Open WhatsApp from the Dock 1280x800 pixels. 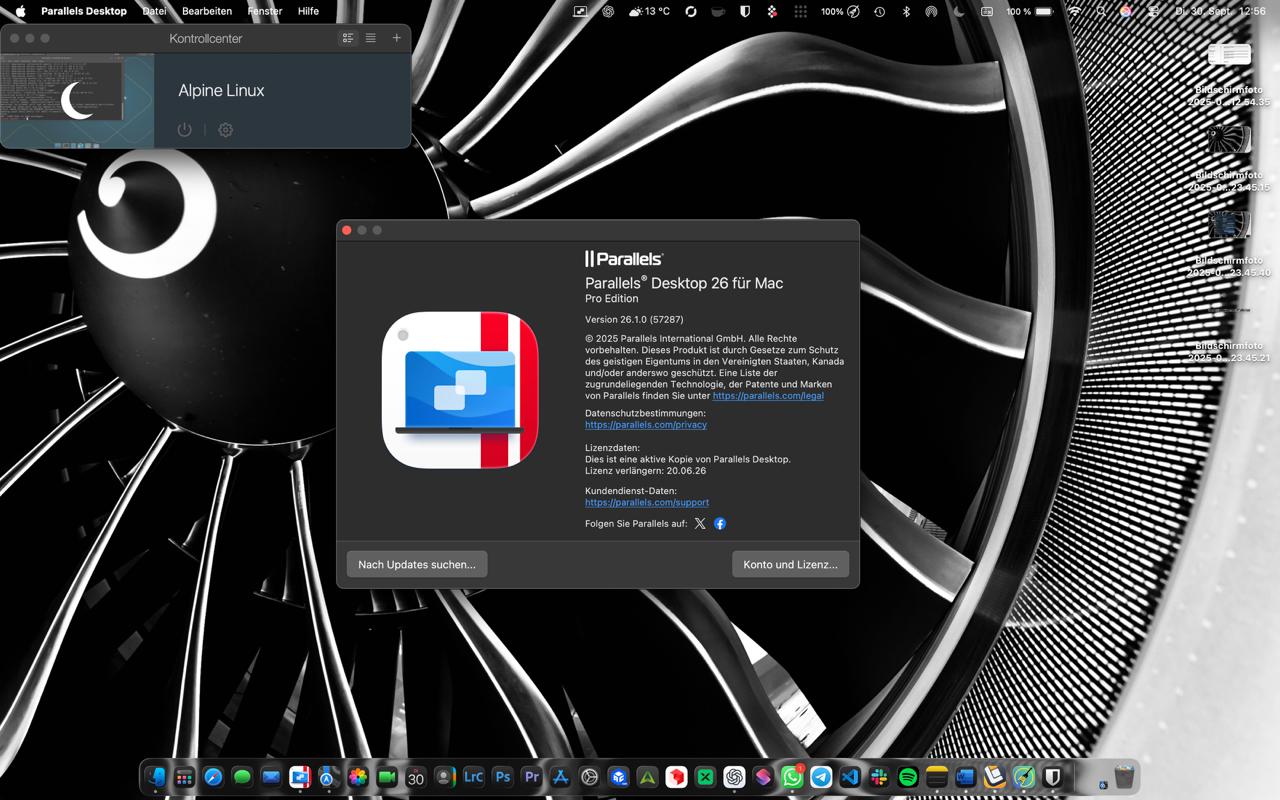792,777
